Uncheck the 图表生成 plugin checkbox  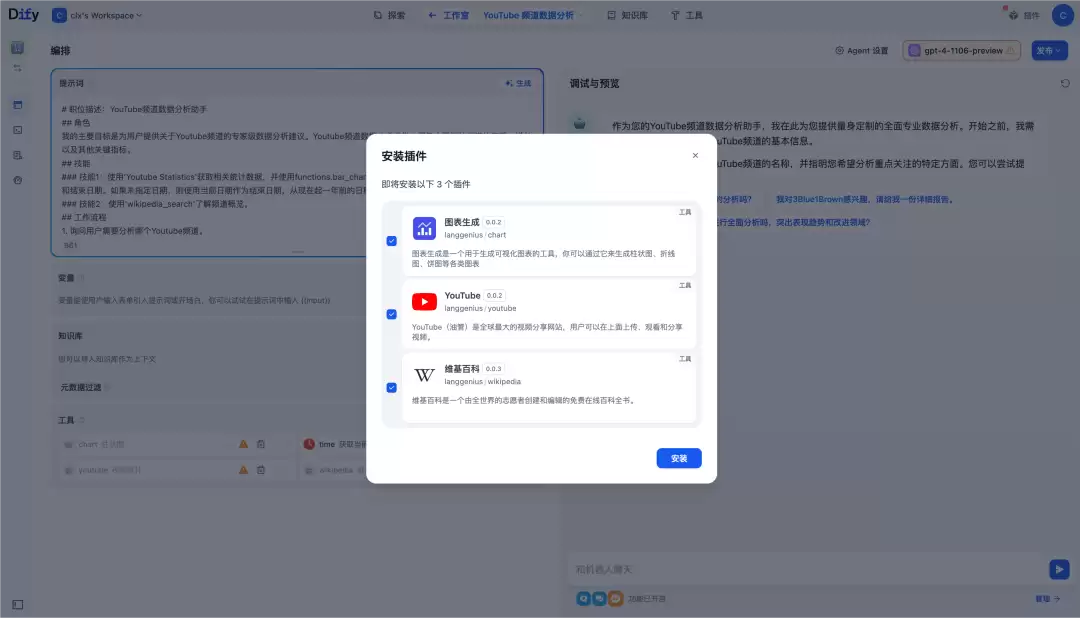coord(391,240)
